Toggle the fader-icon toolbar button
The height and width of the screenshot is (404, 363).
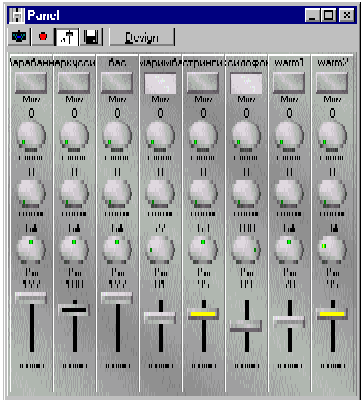67,37
